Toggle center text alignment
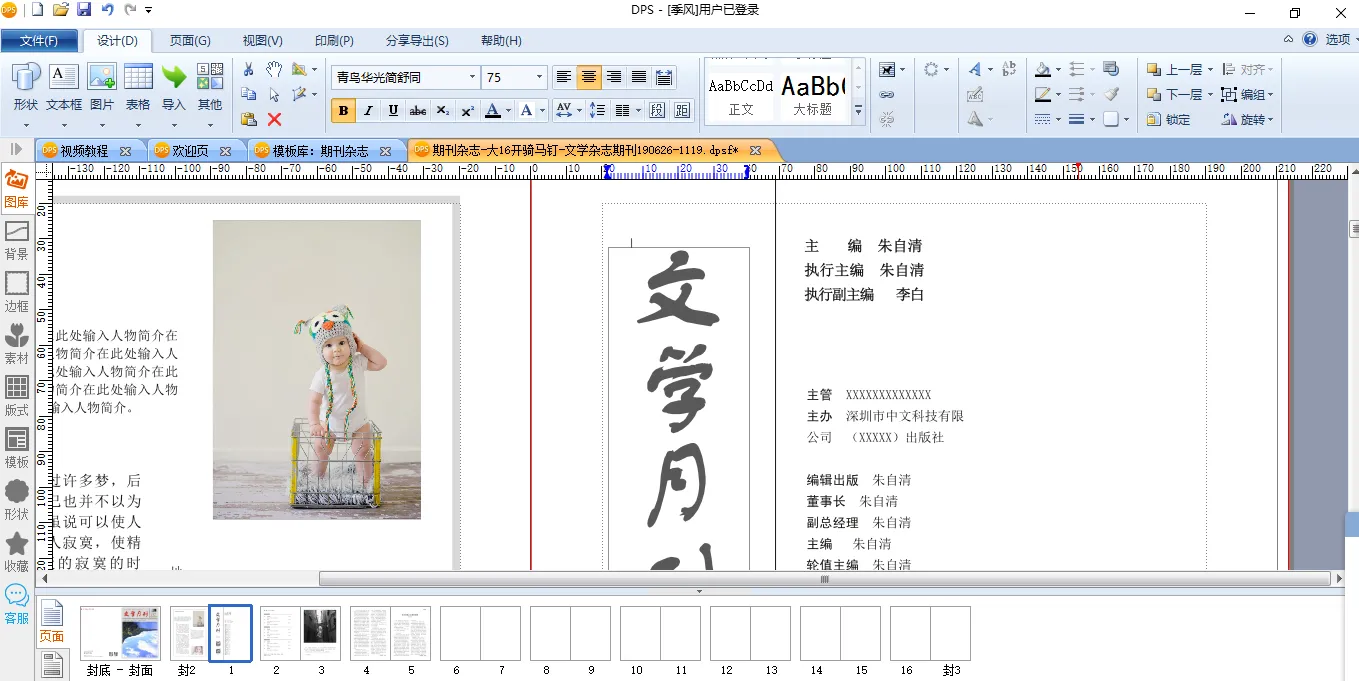The height and width of the screenshot is (681, 1359). tap(589, 77)
